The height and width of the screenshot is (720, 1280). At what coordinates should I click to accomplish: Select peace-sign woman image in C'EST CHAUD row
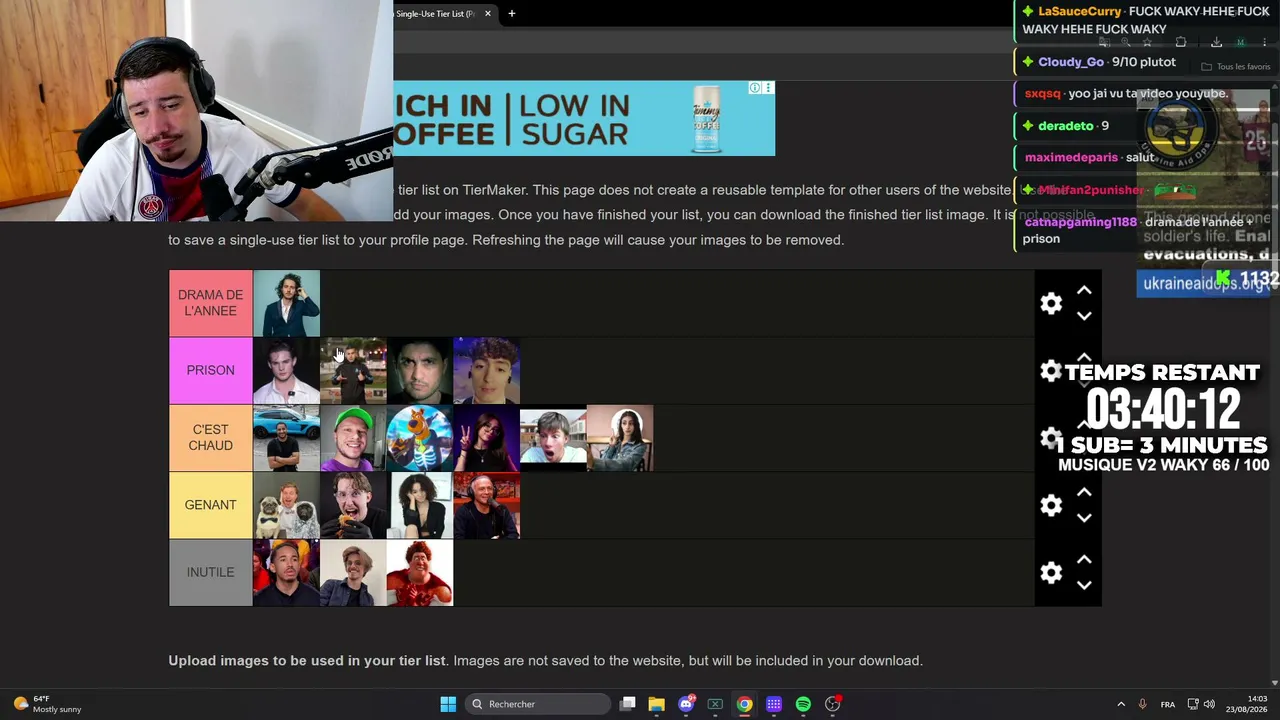click(x=487, y=438)
